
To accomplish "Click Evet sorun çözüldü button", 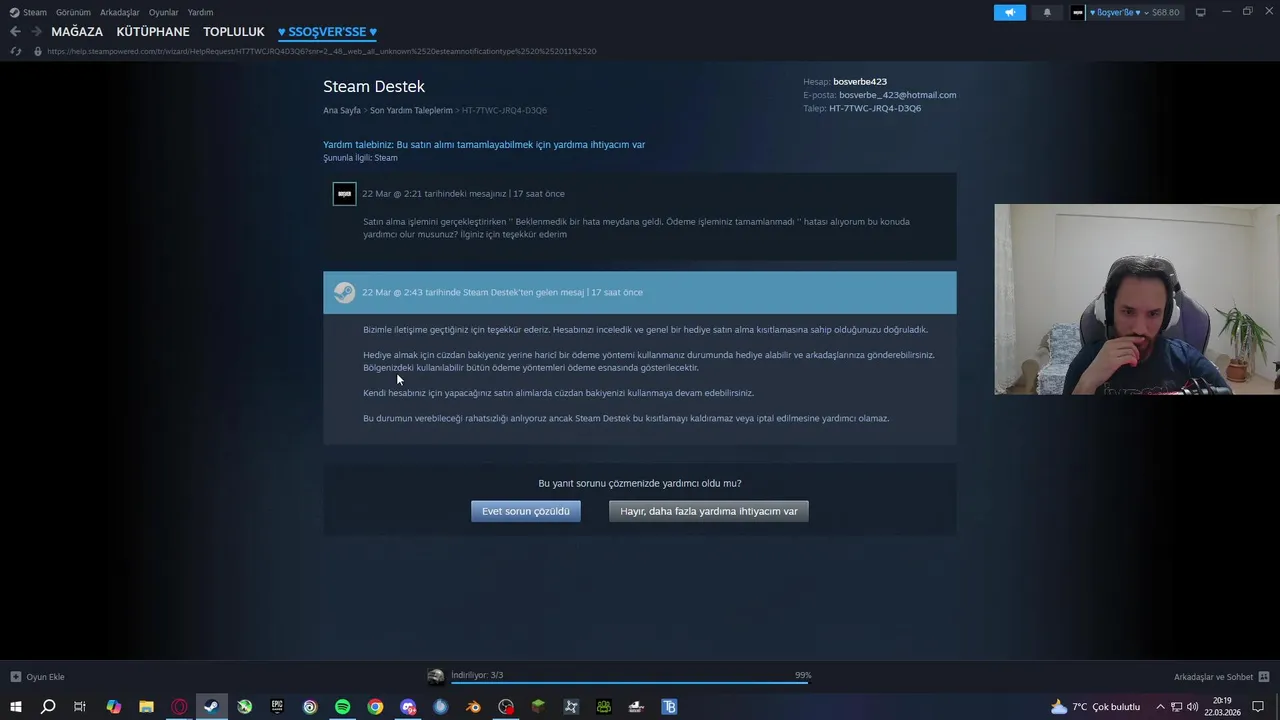I will pyautogui.click(x=526, y=511).
